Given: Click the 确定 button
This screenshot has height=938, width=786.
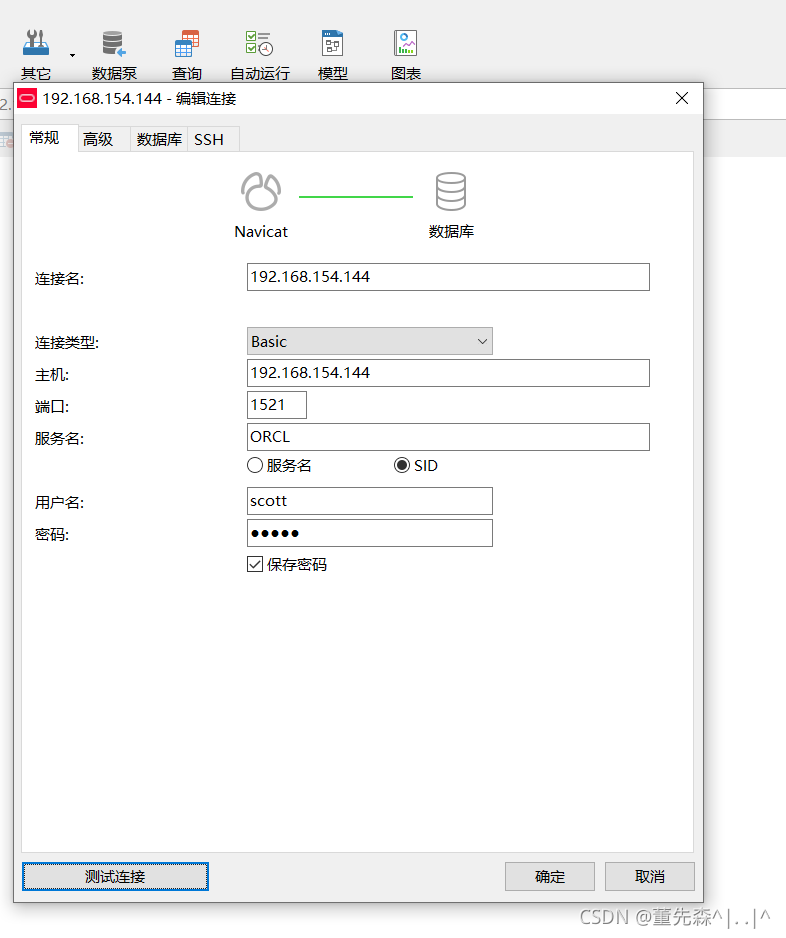Looking at the screenshot, I should pos(550,876).
